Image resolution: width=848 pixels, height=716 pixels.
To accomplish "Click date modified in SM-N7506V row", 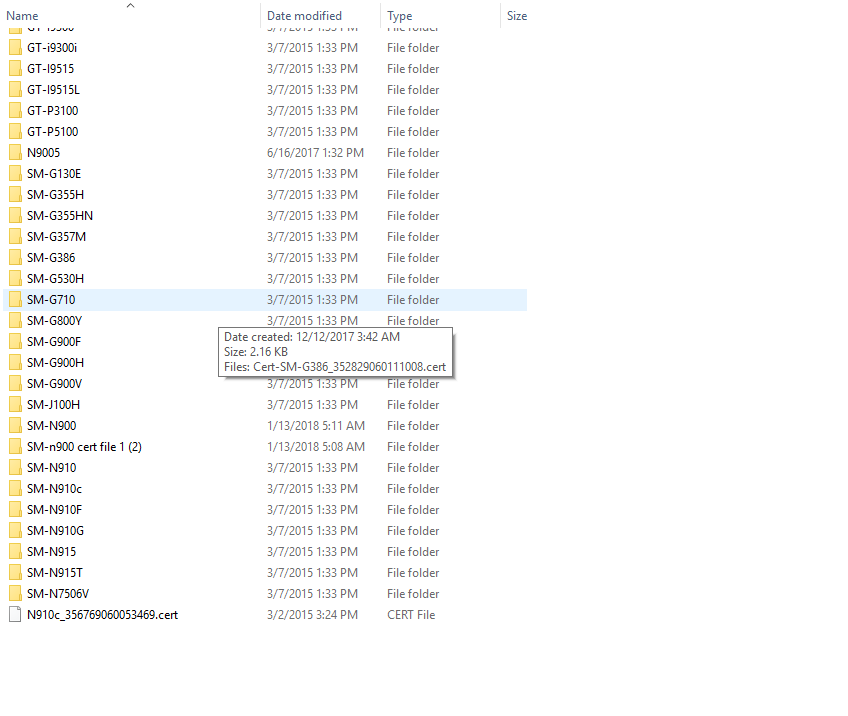I will [312, 594].
